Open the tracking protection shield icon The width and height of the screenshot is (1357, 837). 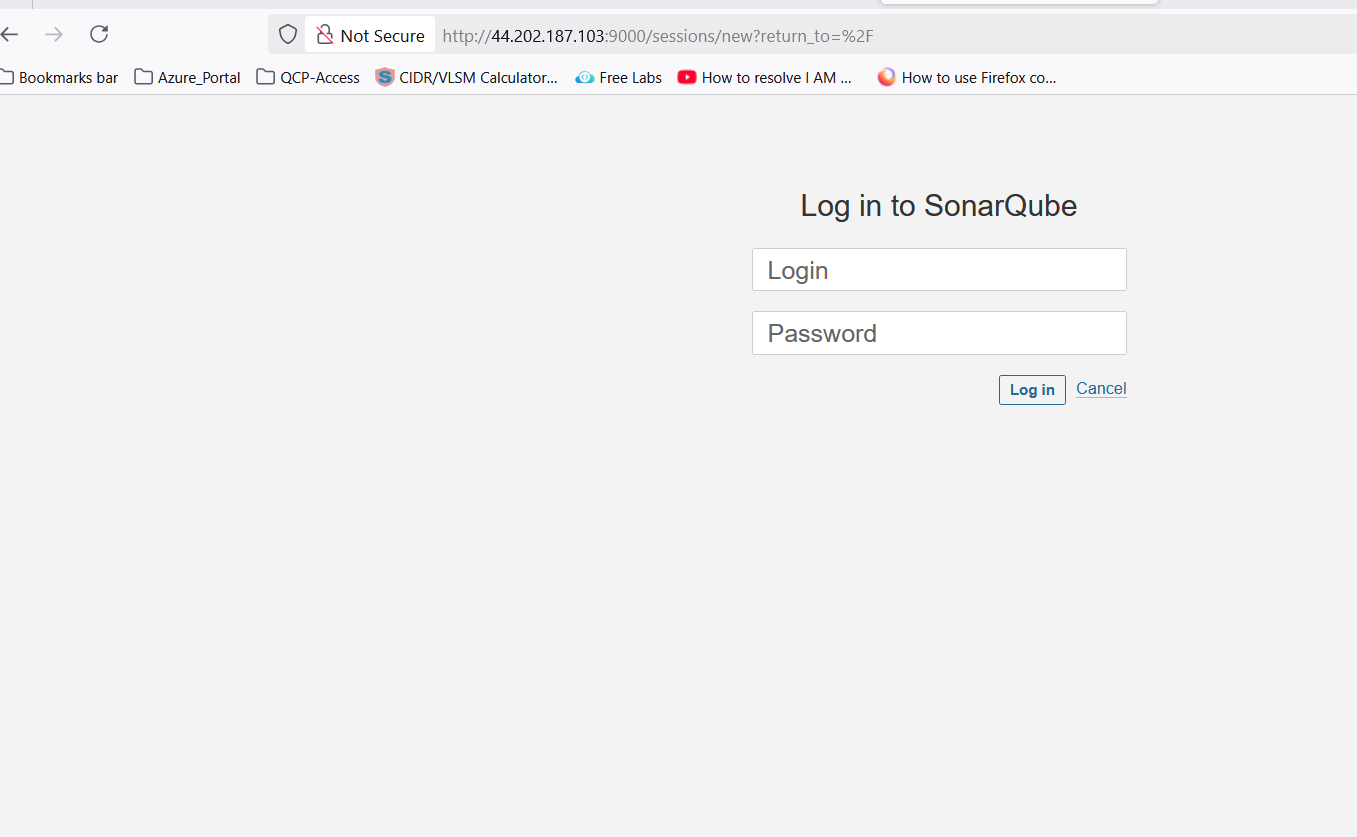pyautogui.click(x=288, y=35)
